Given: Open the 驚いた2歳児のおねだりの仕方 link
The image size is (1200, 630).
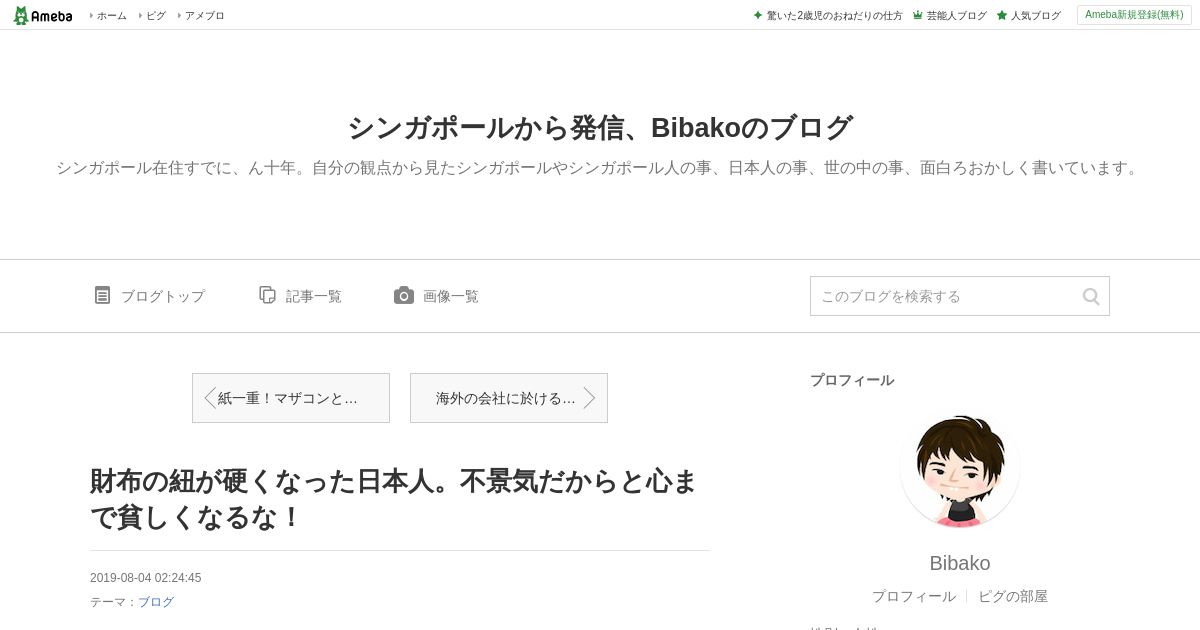Looking at the screenshot, I should [834, 16].
